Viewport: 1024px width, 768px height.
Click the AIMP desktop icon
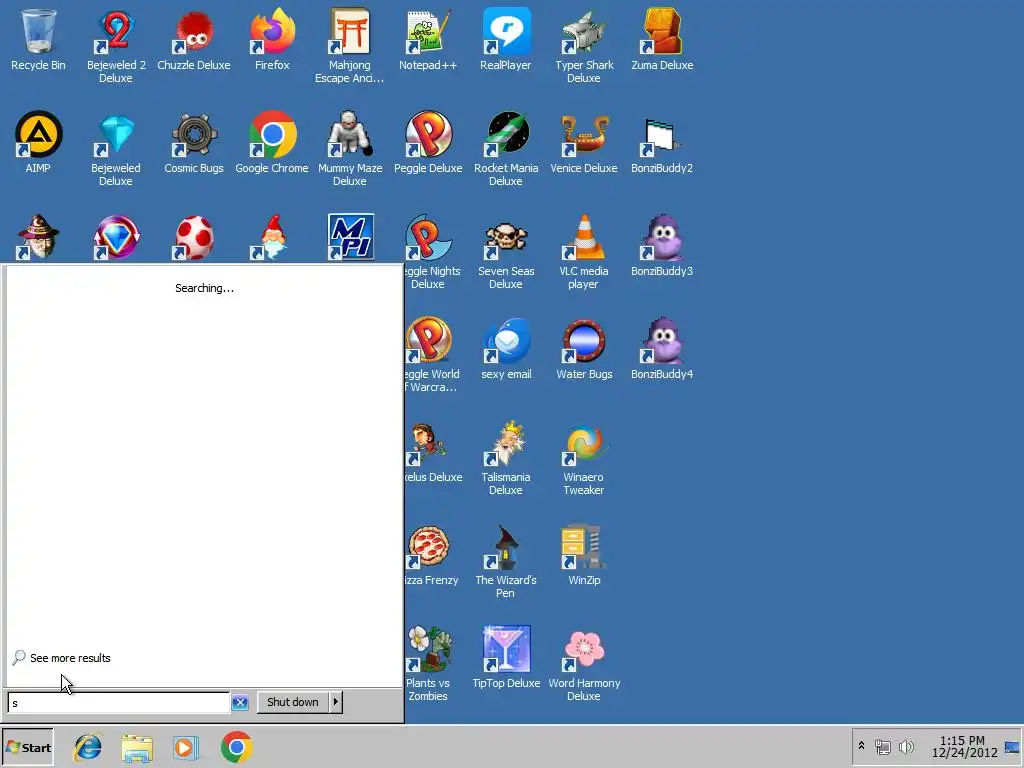coord(38,142)
